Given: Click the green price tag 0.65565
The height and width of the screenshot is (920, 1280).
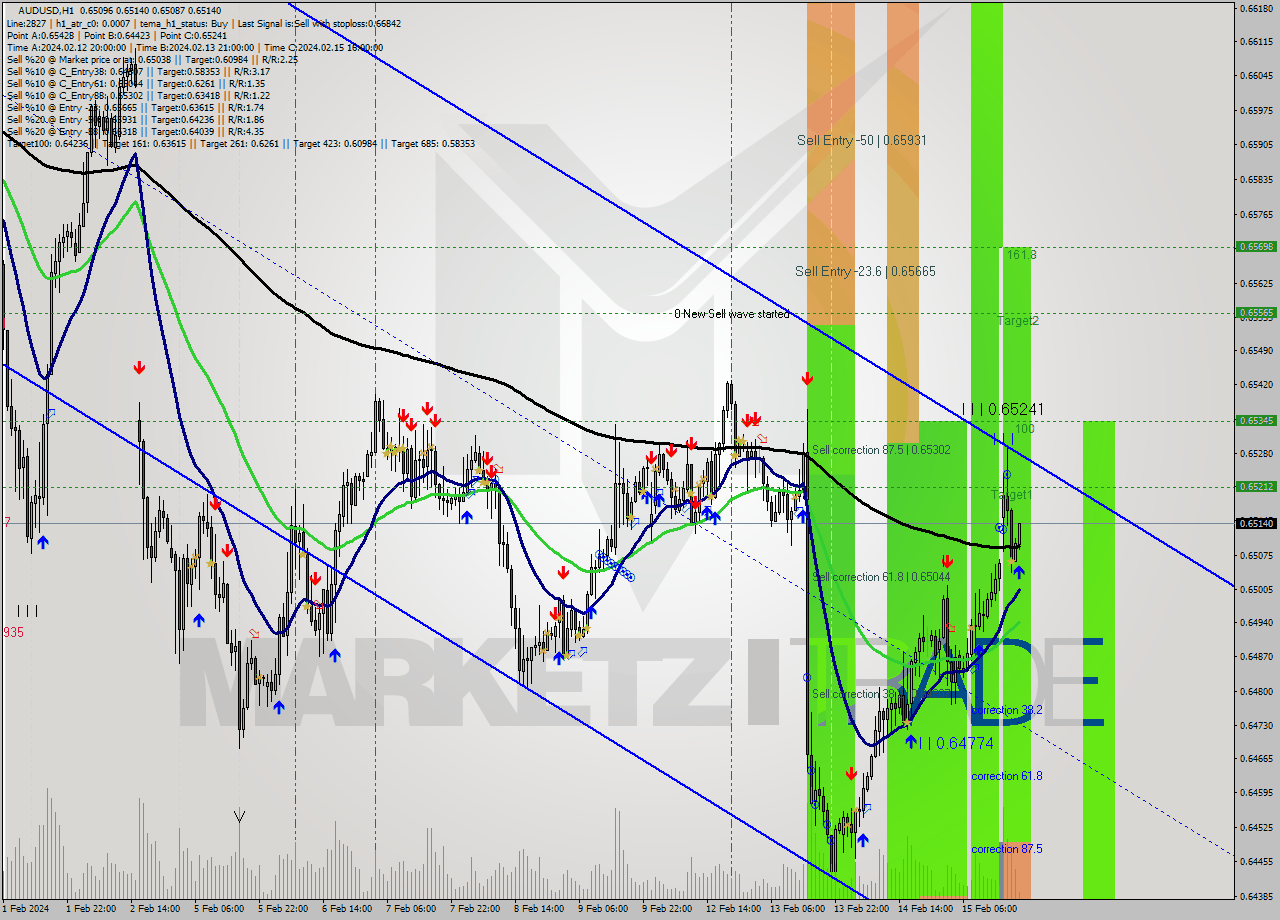Looking at the screenshot, I should point(1256,312).
